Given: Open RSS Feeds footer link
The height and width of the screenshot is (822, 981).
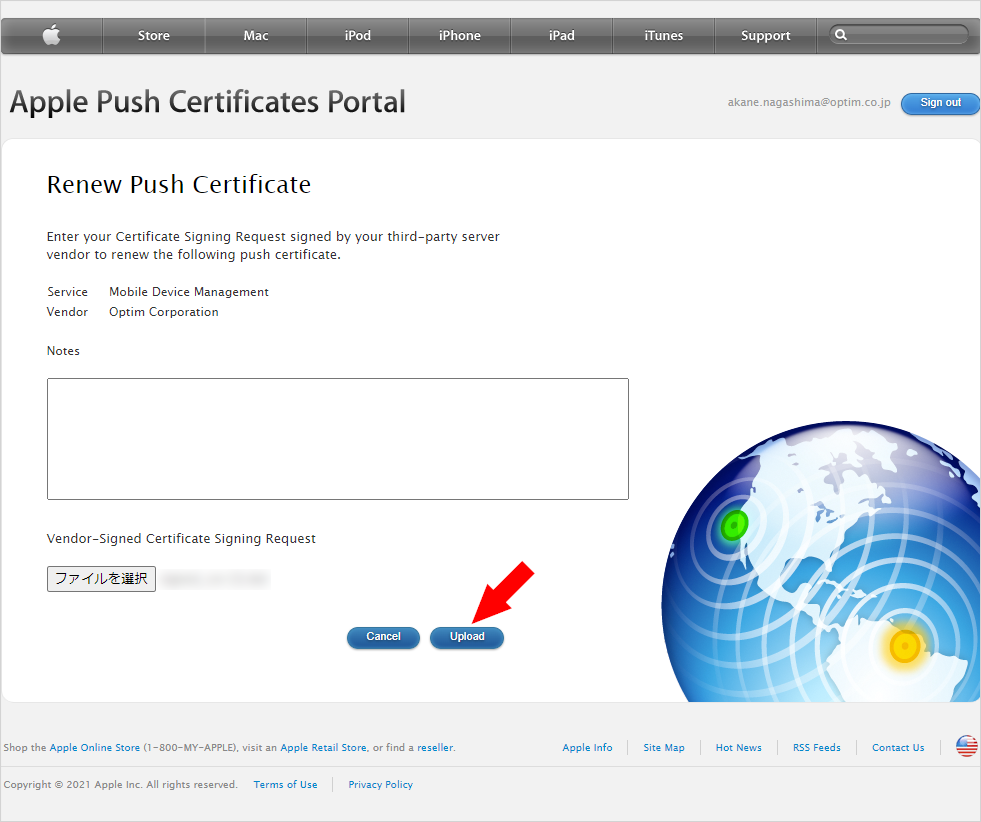Looking at the screenshot, I should [x=816, y=747].
